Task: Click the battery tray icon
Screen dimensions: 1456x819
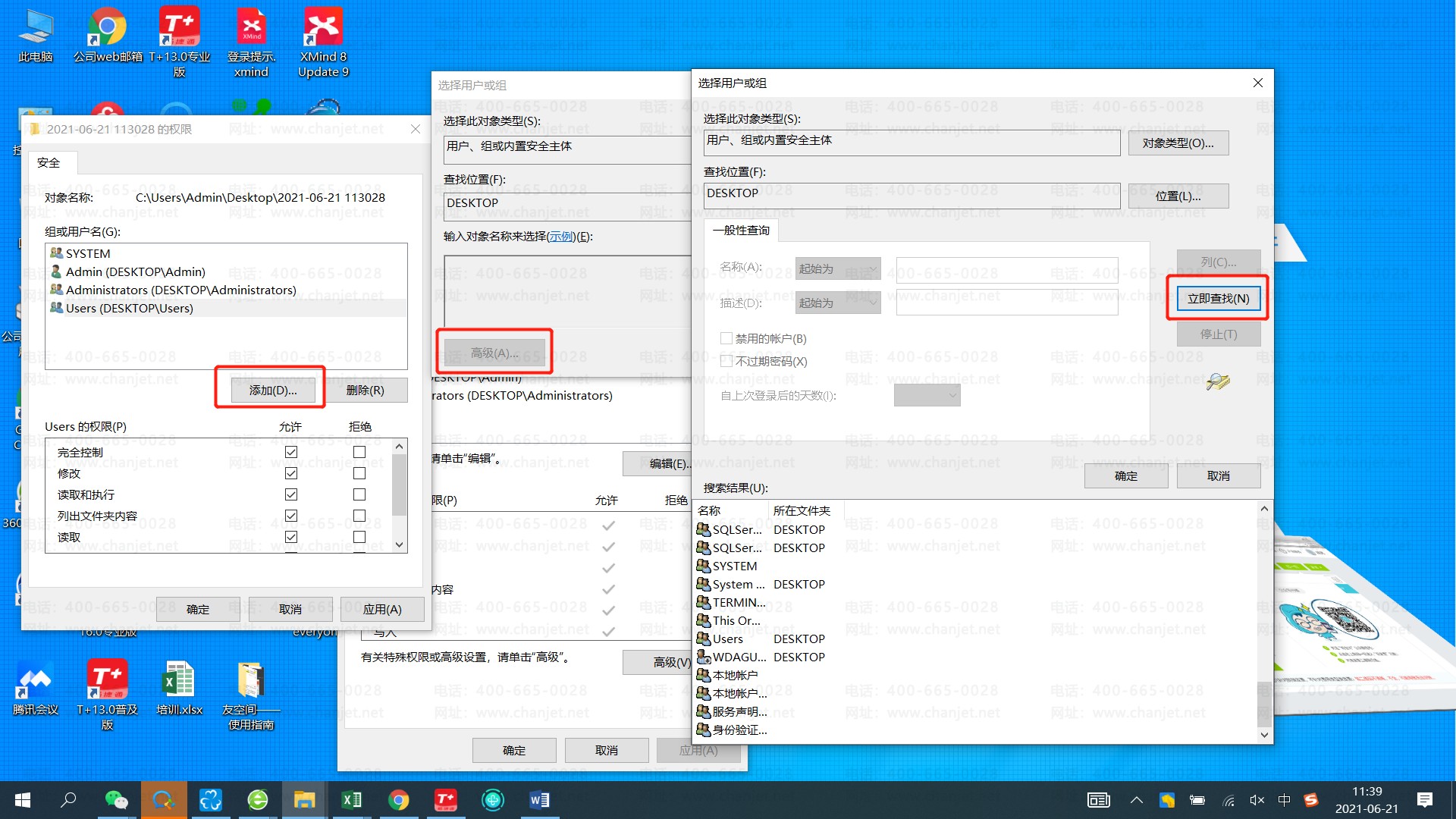Action: [1197, 800]
